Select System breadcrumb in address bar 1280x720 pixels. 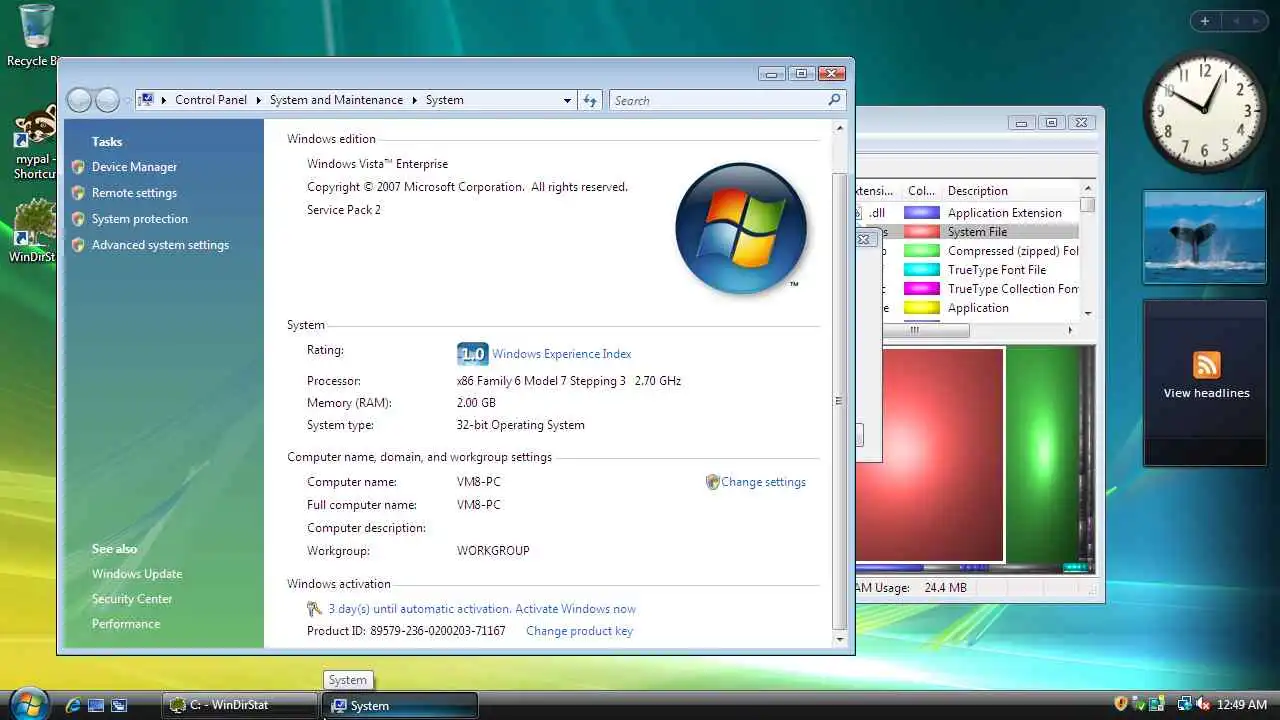(444, 100)
